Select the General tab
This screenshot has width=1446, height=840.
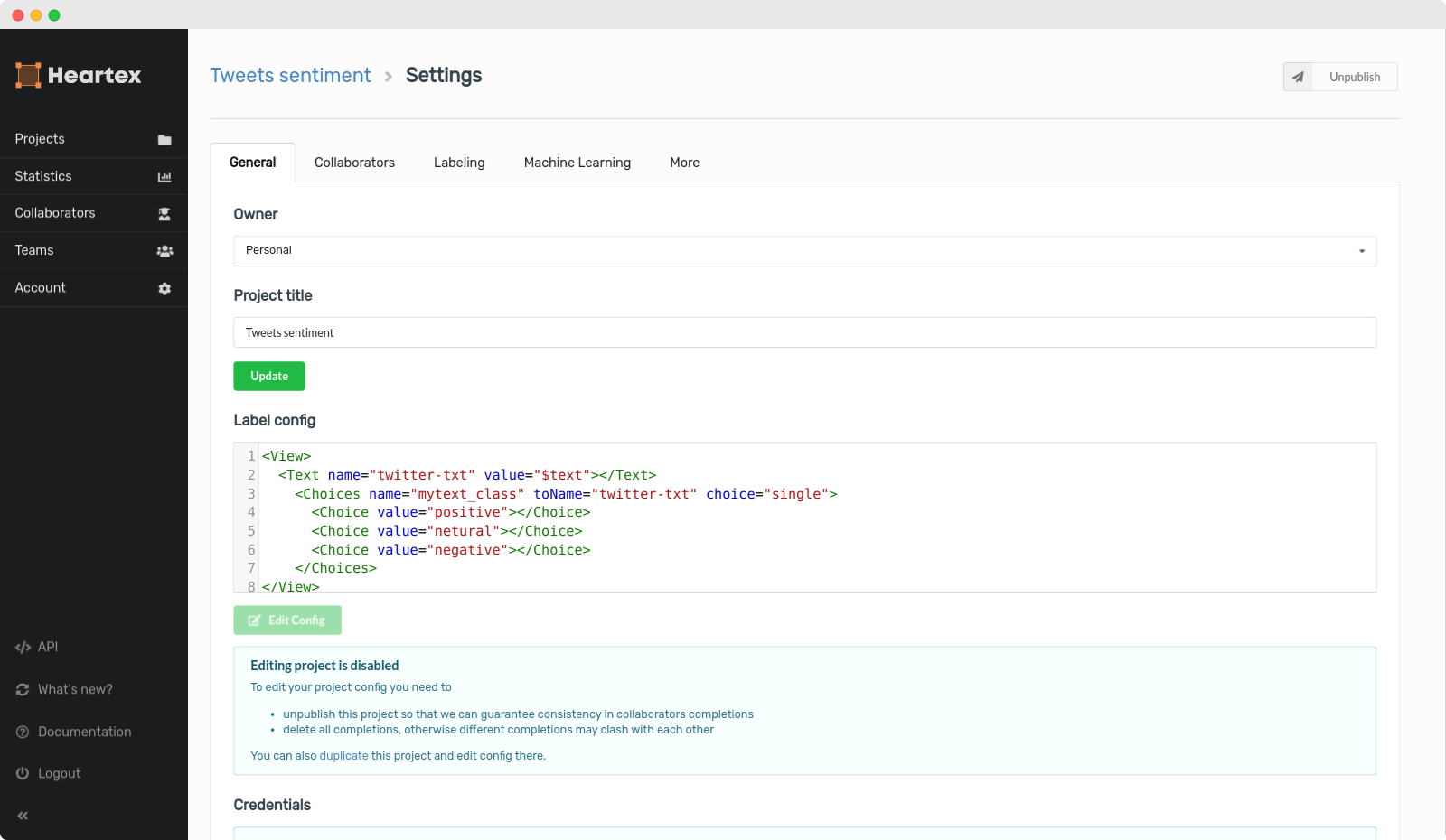(x=253, y=163)
